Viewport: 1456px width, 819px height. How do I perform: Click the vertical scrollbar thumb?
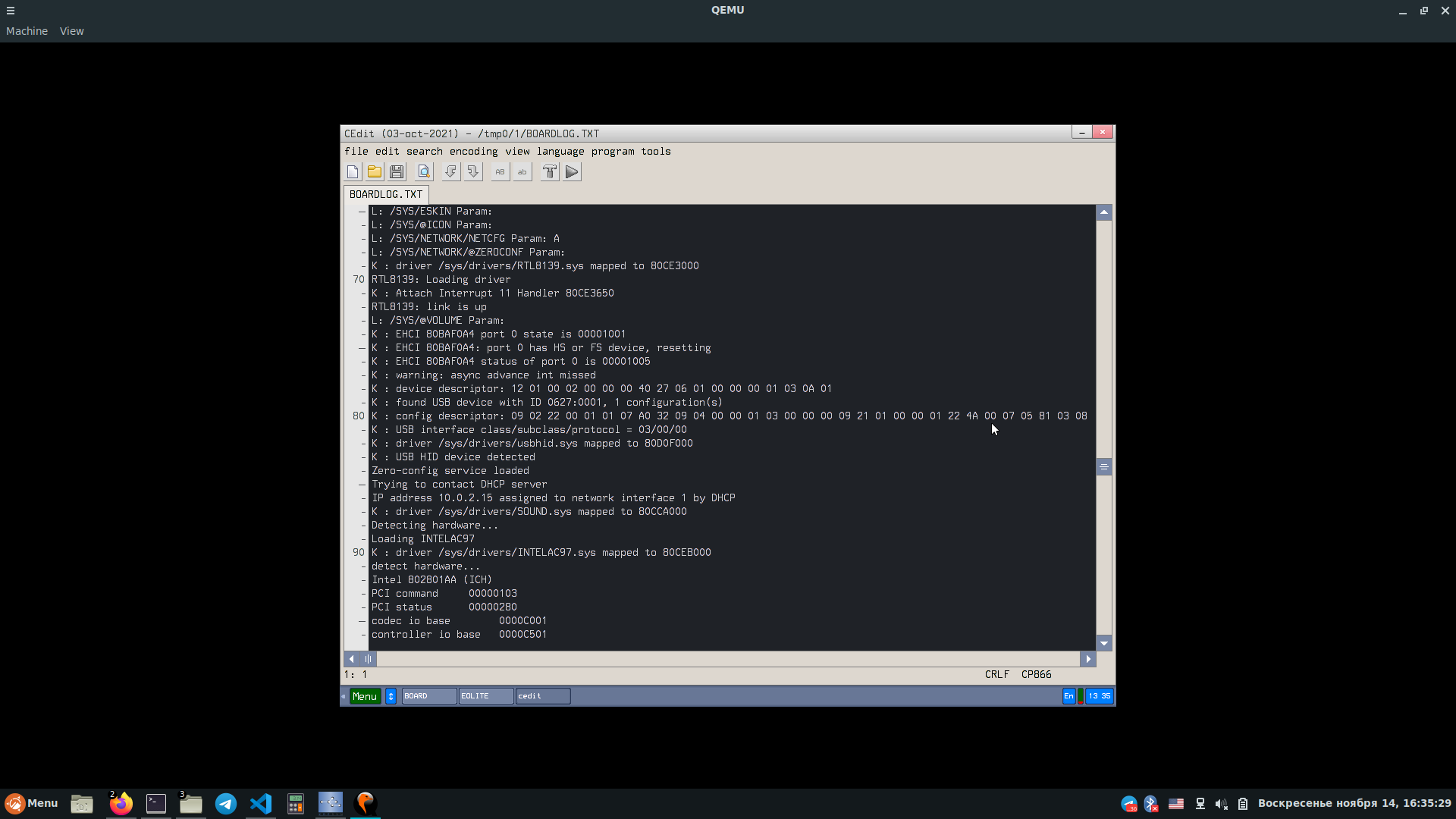[1104, 467]
